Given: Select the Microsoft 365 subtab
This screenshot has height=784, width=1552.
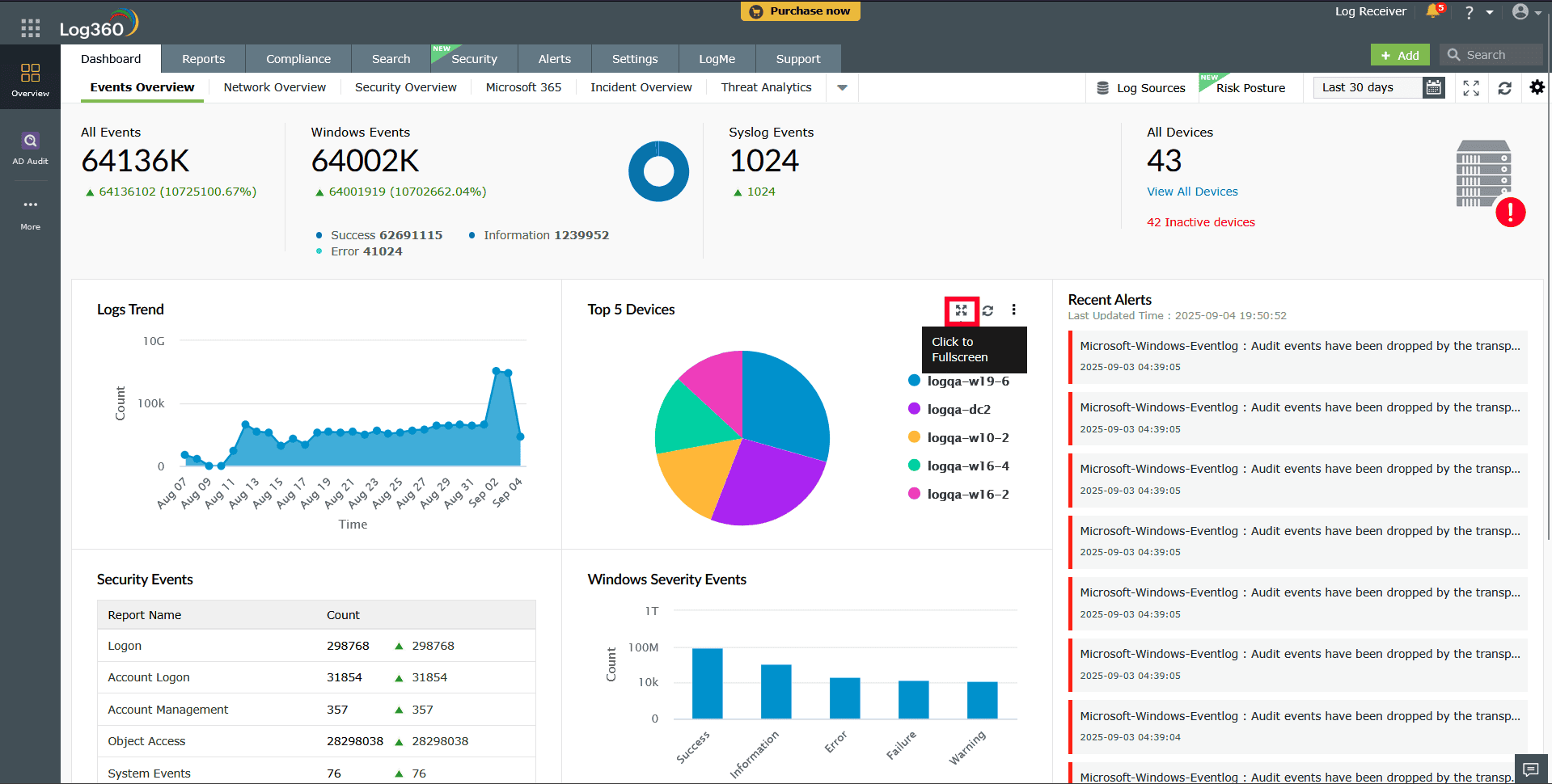Looking at the screenshot, I should click(523, 87).
